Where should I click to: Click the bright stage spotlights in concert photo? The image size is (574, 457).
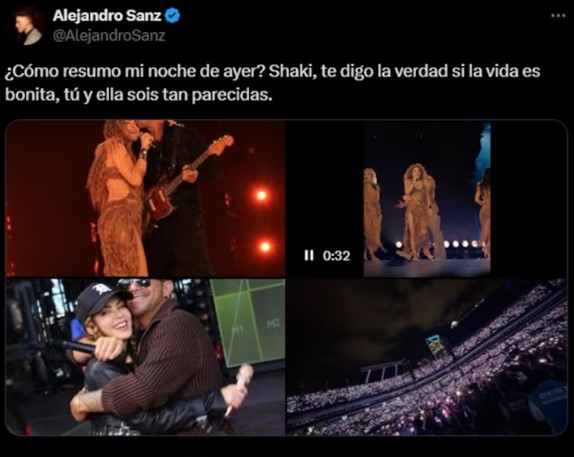coord(264,220)
